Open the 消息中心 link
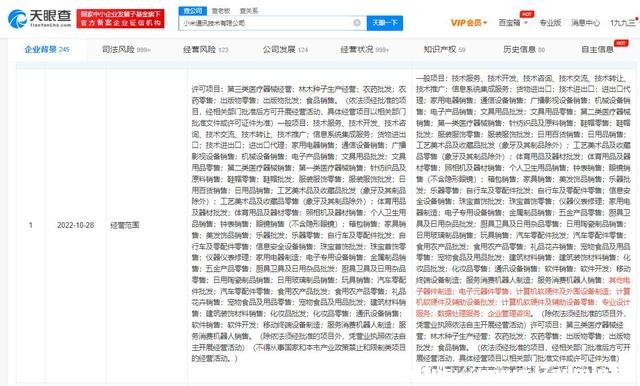Screen dimensions: 640x386 point(585,23)
